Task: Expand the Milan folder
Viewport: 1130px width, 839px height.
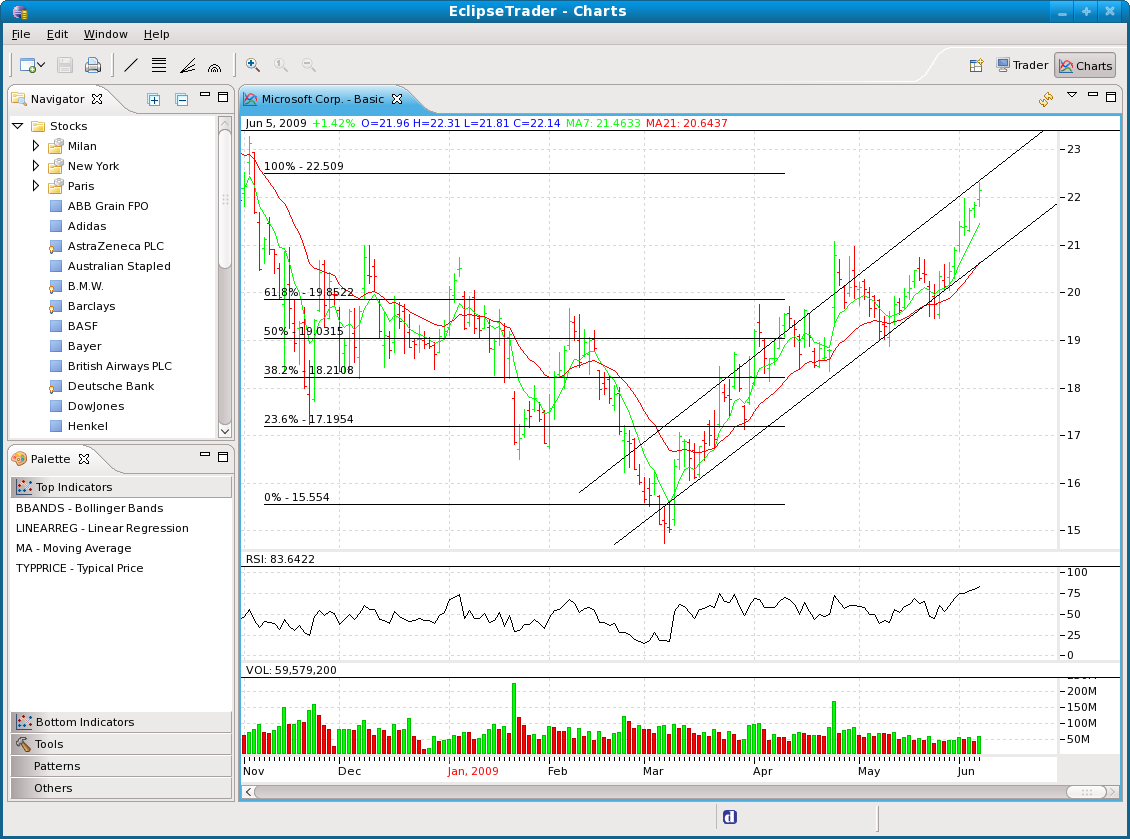Action: tap(36, 146)
